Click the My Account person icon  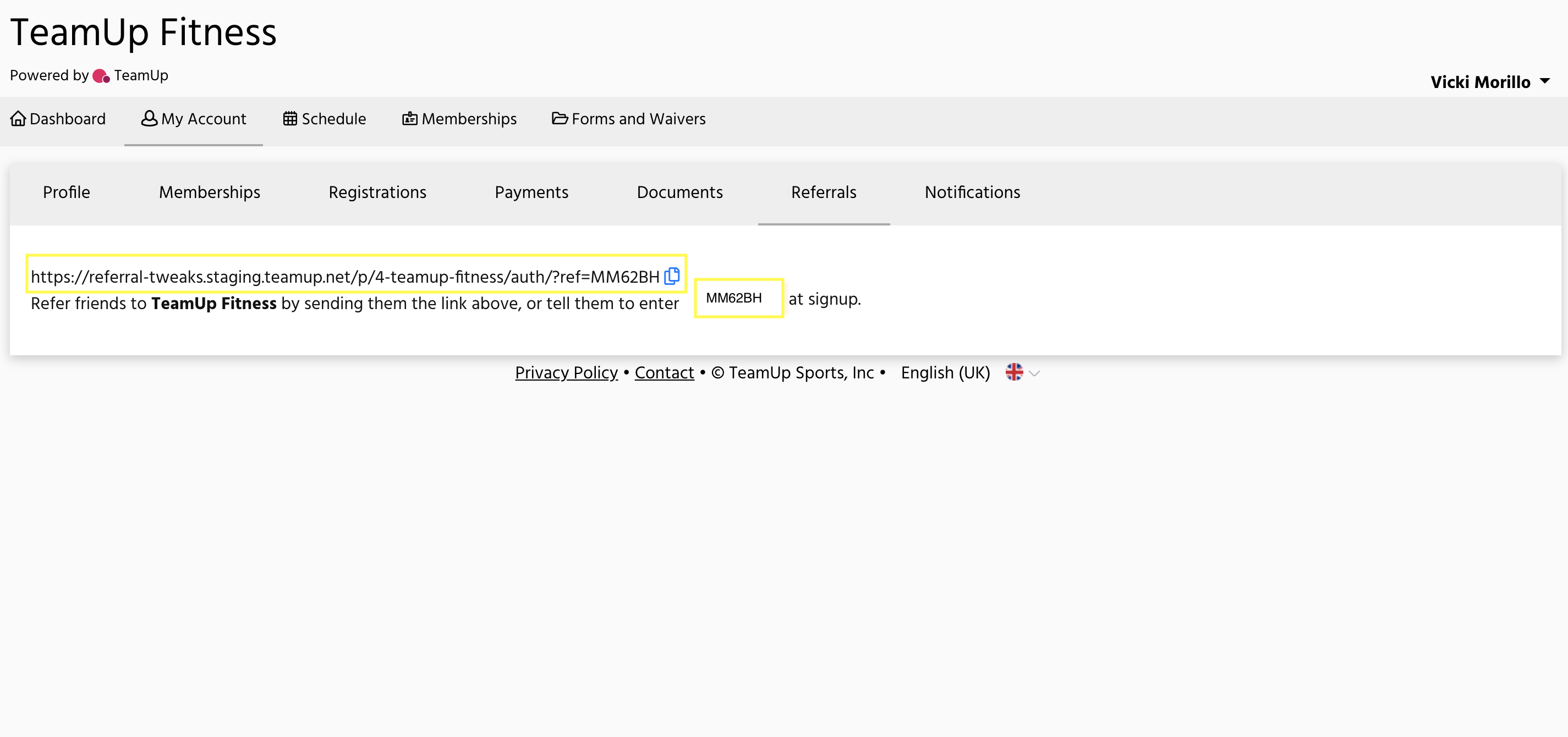(149, 118)
